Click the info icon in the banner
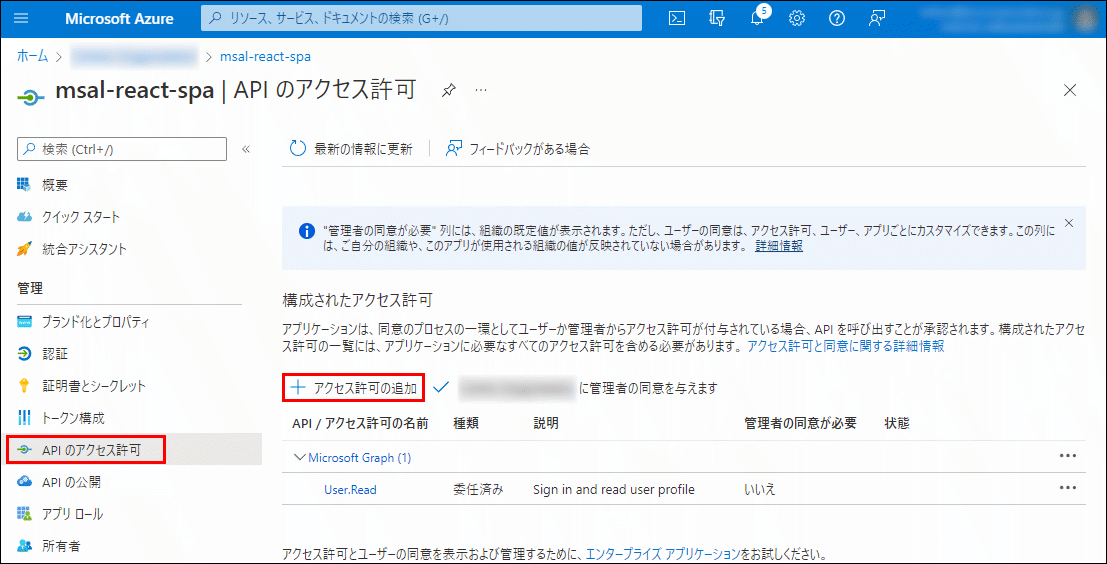 [x=306, y=231]
